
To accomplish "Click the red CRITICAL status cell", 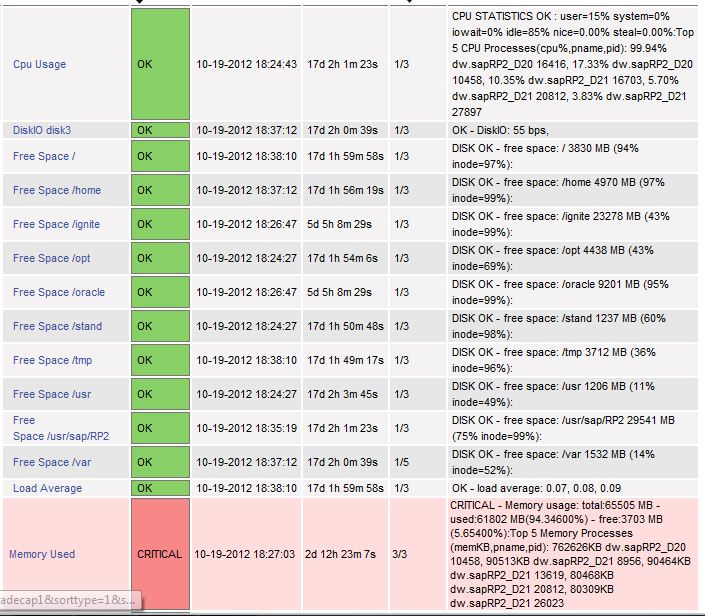I will pyautogui.click(x=159, y=554).
